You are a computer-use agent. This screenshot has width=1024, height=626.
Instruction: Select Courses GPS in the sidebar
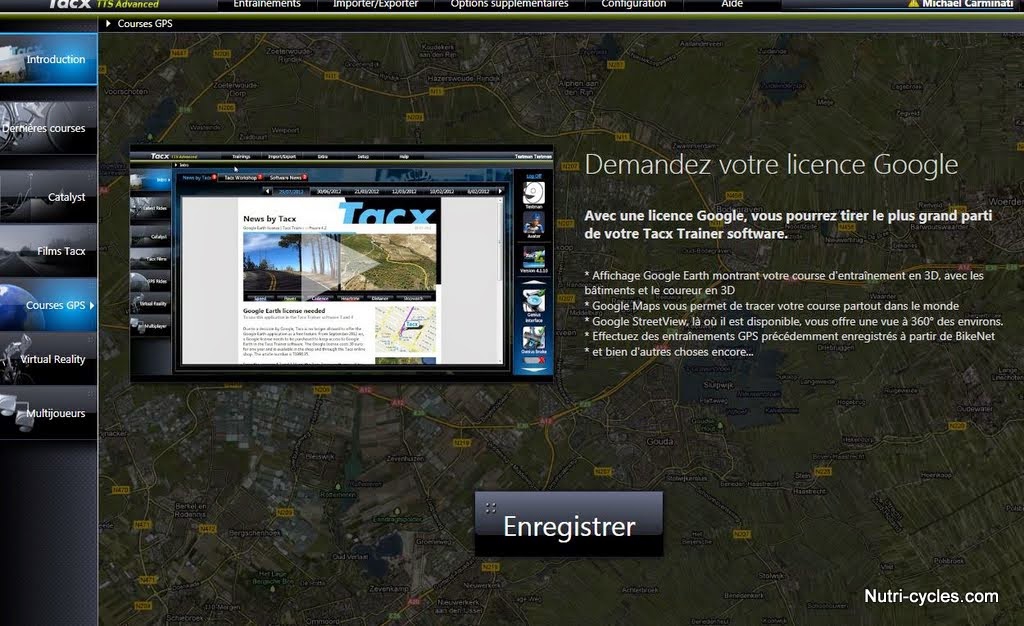click(48, 305)
